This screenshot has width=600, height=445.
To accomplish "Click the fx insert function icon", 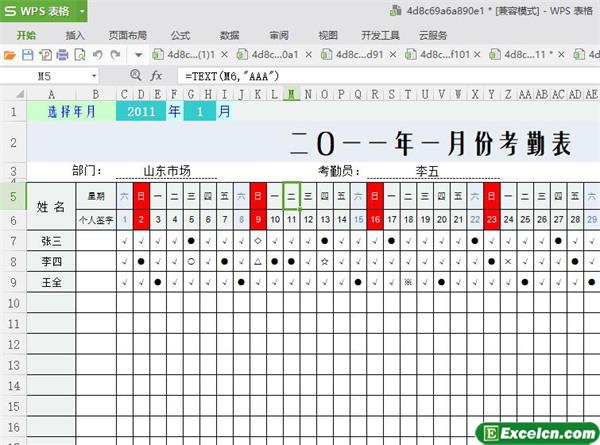I will pyautogui.click(x=156, y=76).
